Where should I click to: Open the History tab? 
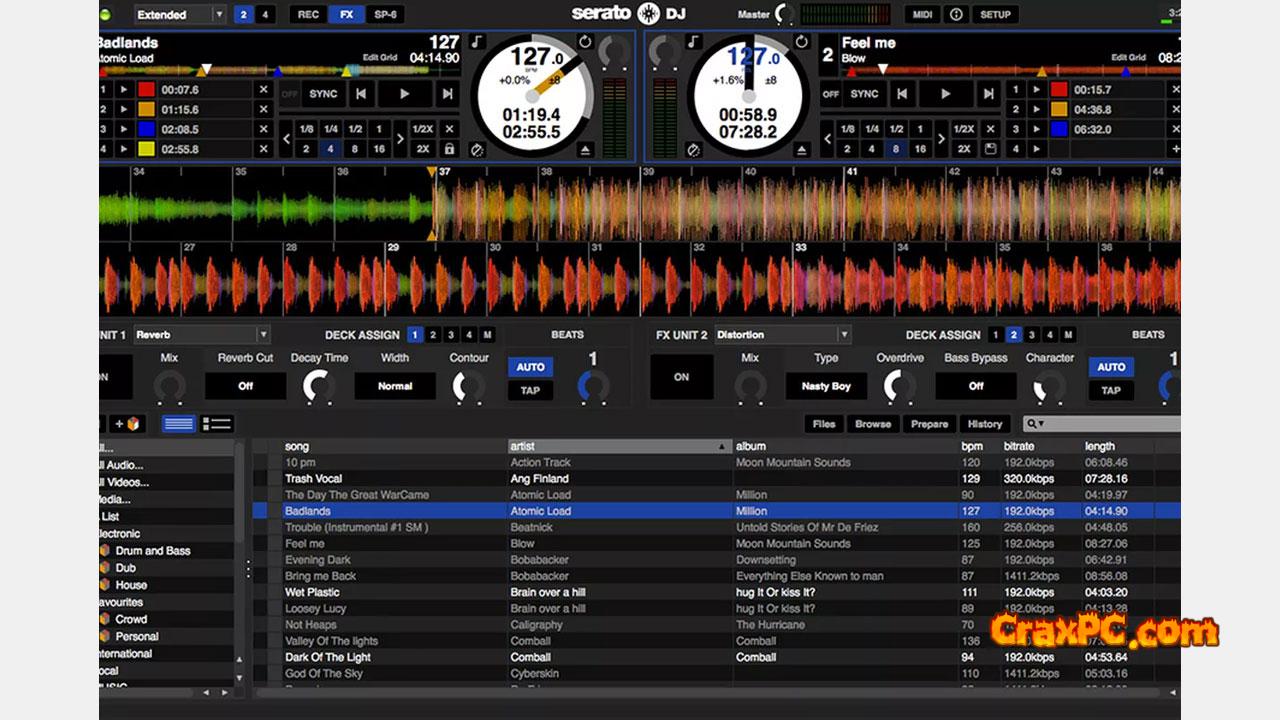click(984, 424)
